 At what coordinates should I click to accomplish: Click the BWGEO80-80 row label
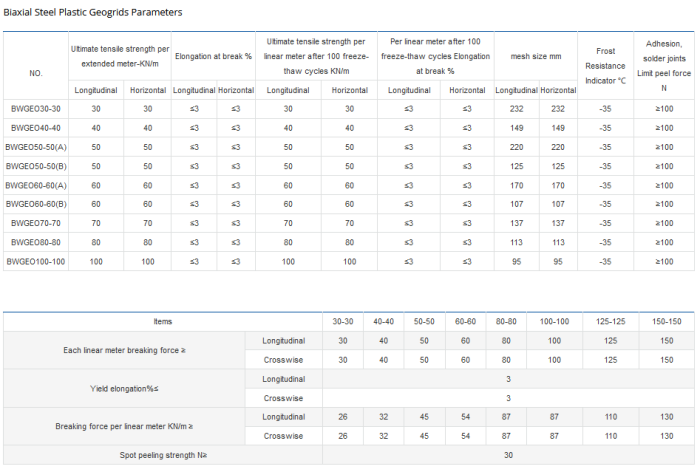(36, 242)
